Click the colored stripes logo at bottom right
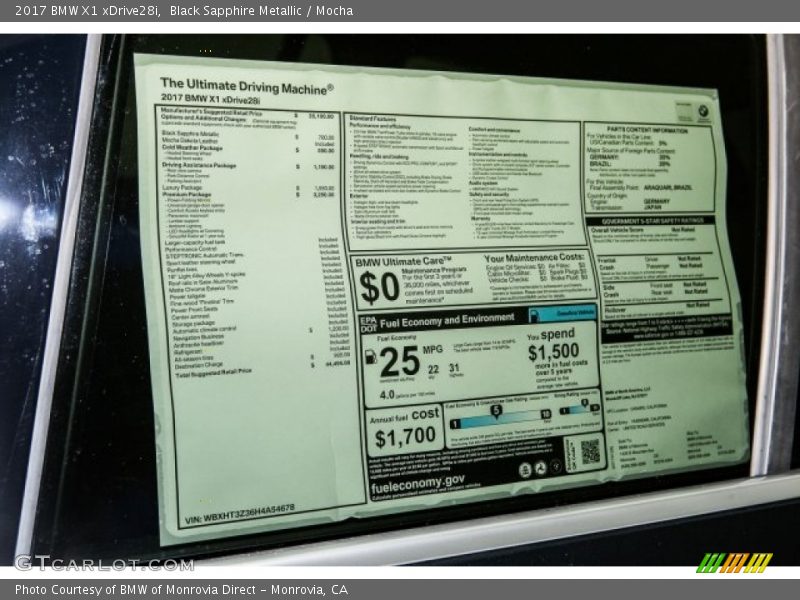The height and width of the screenshot is (600, 800). click(x=734, y=562)
